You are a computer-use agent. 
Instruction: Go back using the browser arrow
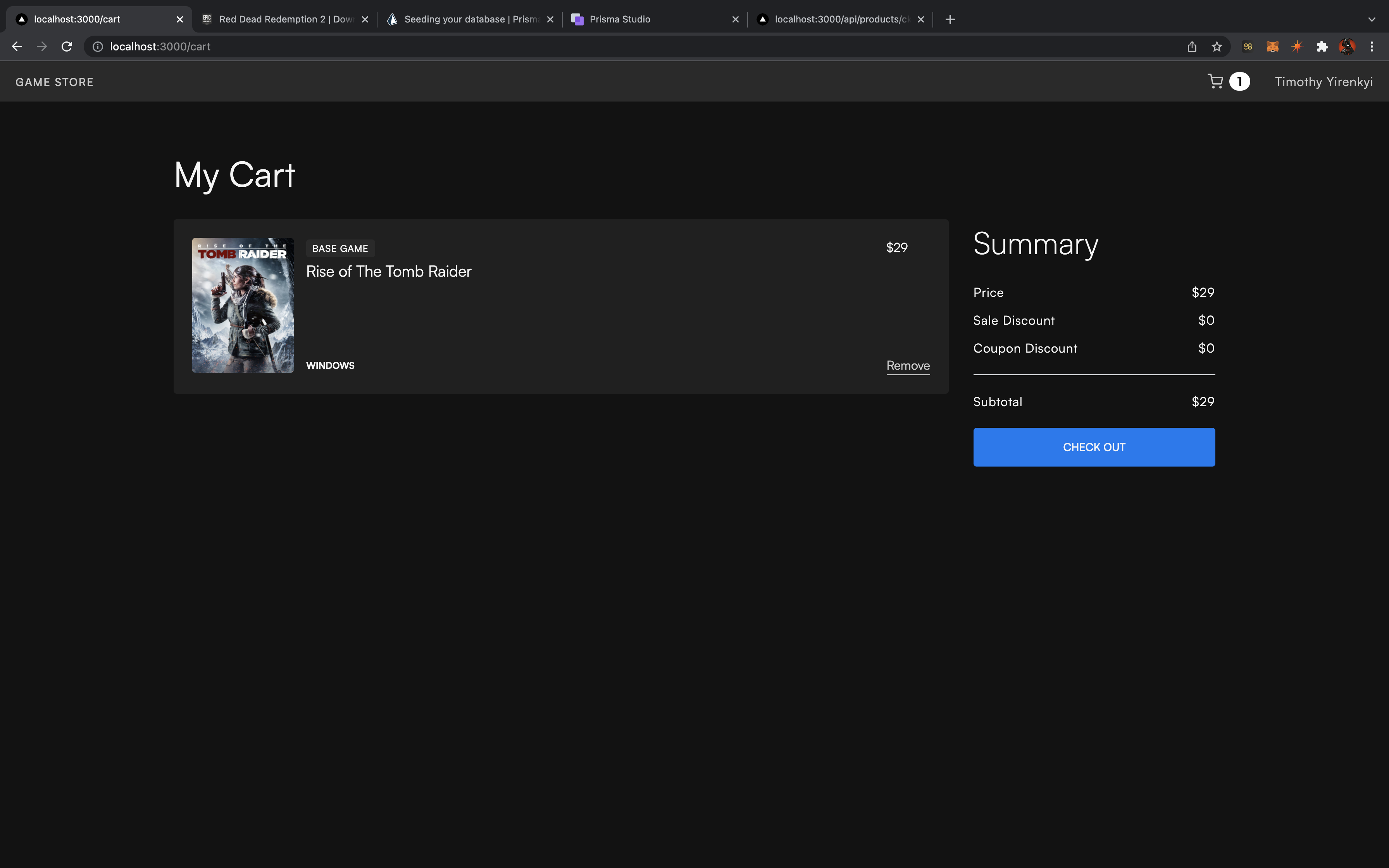coord(17,46)
